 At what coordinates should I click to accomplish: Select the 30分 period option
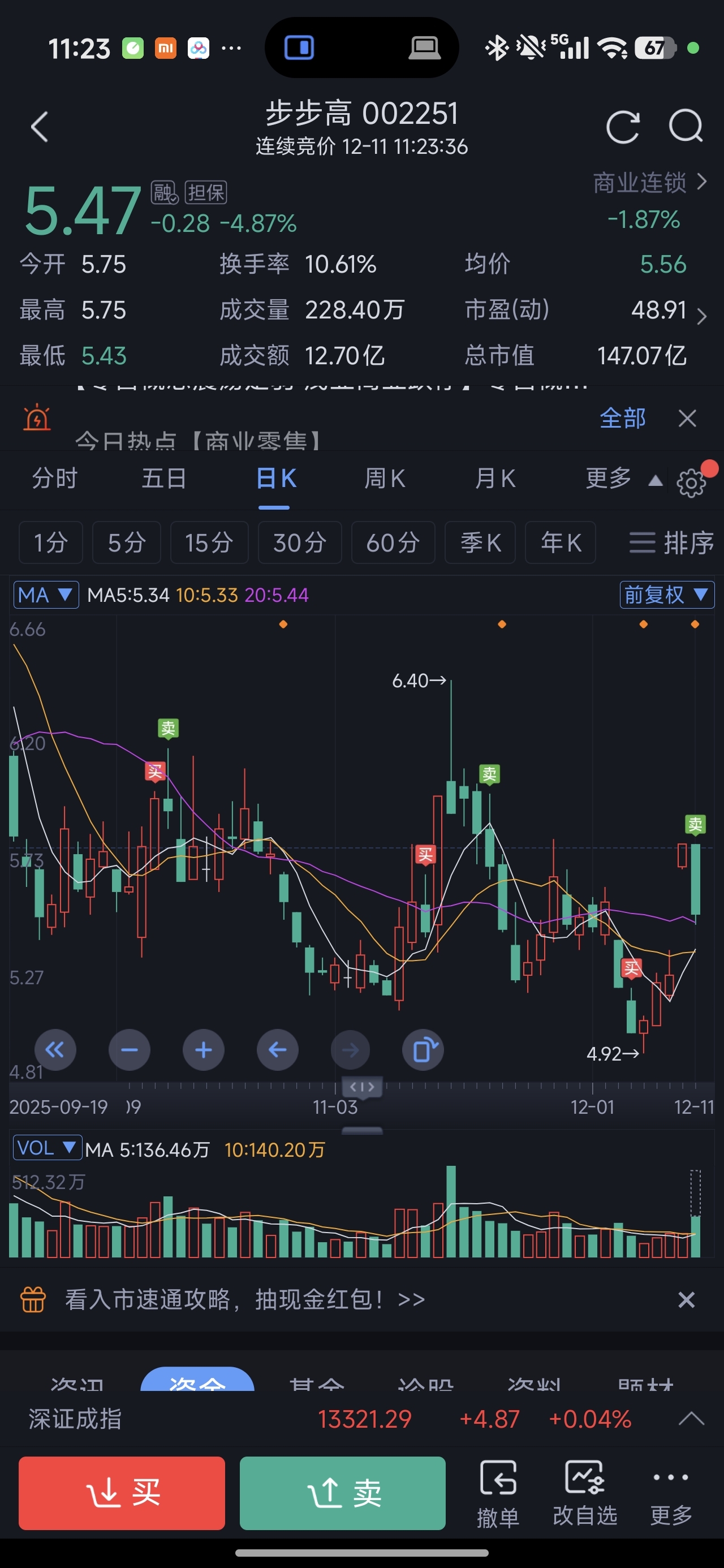(x=300, y=542)
